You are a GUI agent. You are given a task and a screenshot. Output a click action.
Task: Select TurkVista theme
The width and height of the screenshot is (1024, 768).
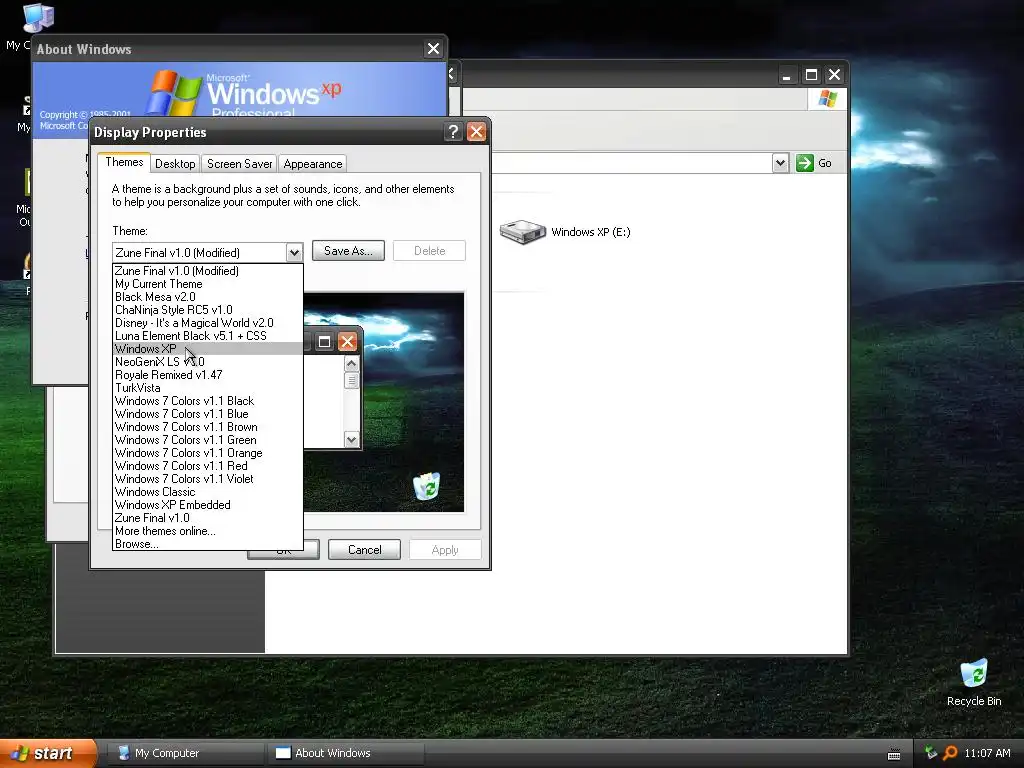pyautogui.click(x=208, y=388)
